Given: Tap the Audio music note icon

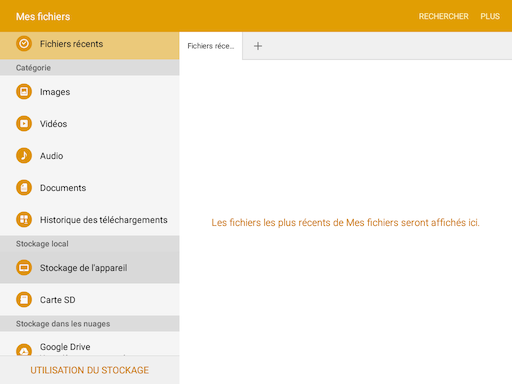Looking at the screenshot, I should point(24,156).
